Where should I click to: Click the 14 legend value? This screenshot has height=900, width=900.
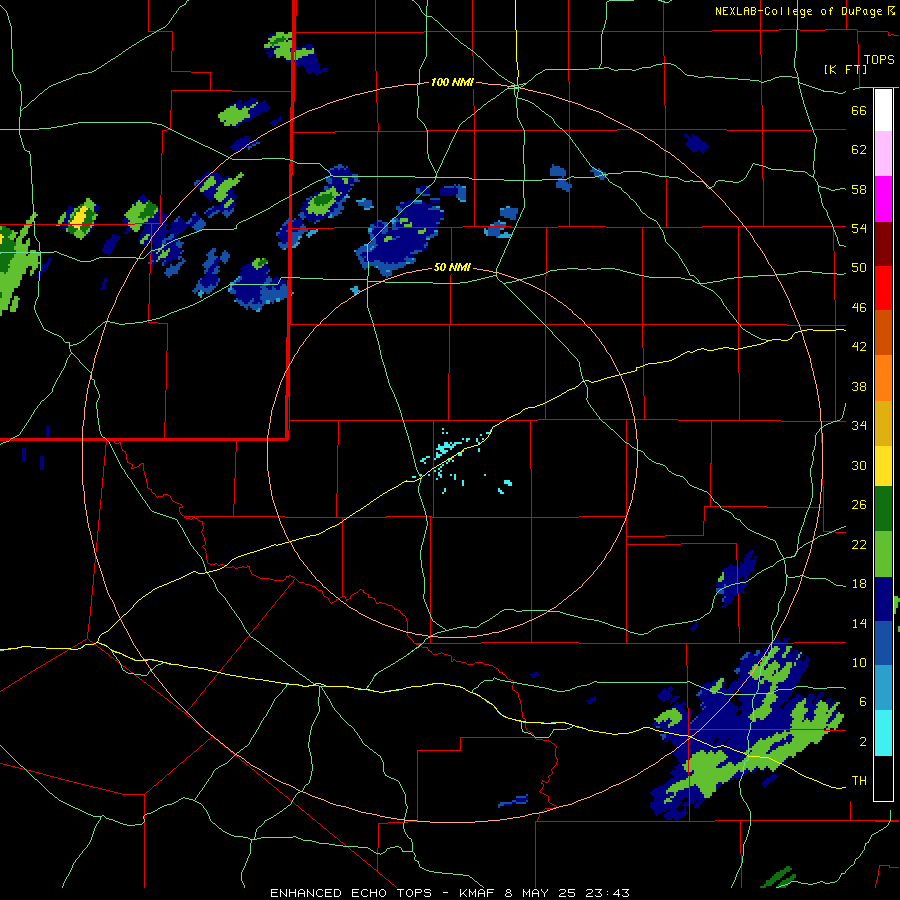tap(859, 623)
